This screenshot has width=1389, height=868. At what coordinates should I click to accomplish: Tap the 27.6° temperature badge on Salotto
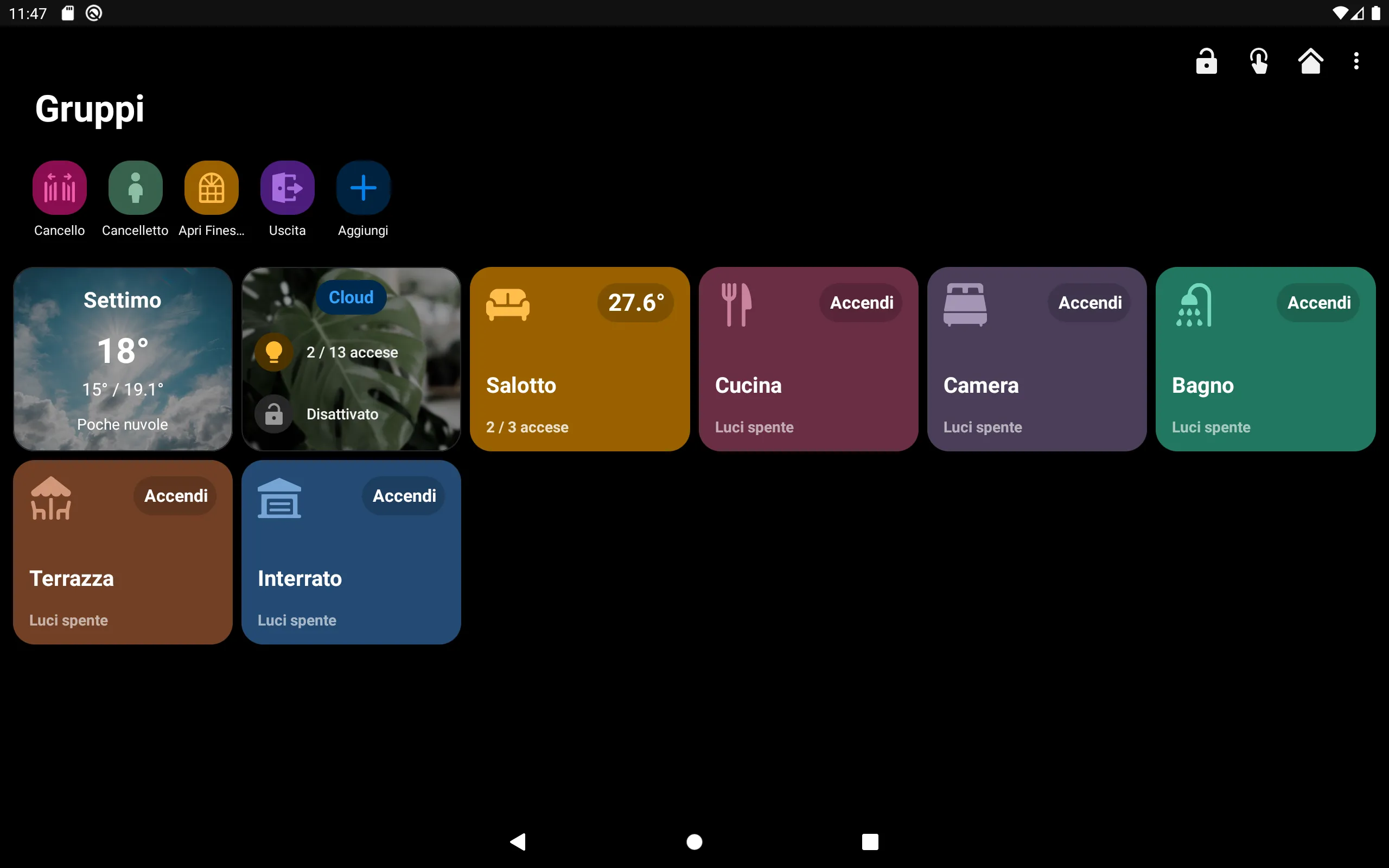[635, 303]
